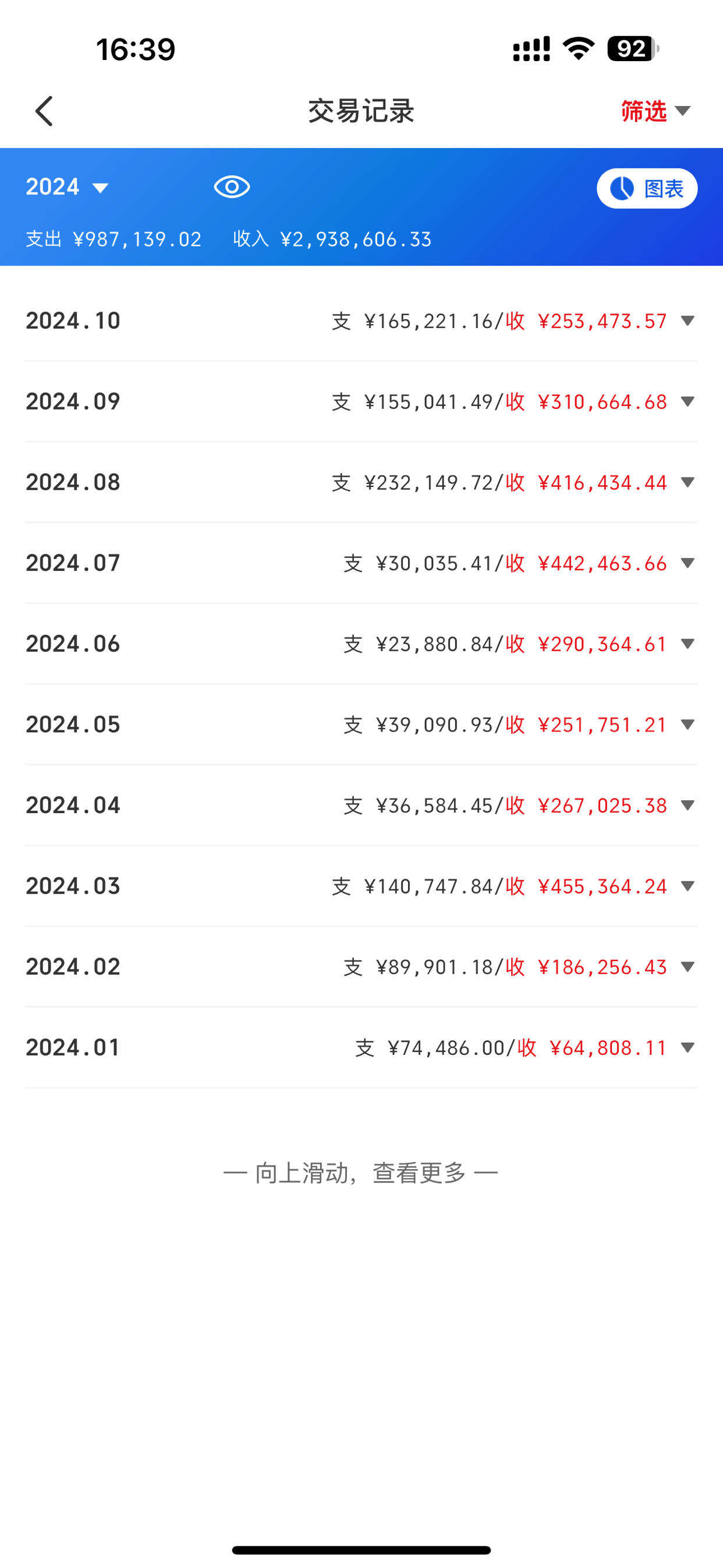This screenshot has width=723, height=1568.
Task: Tap the back arrow icon
Action: click(44, 111)
